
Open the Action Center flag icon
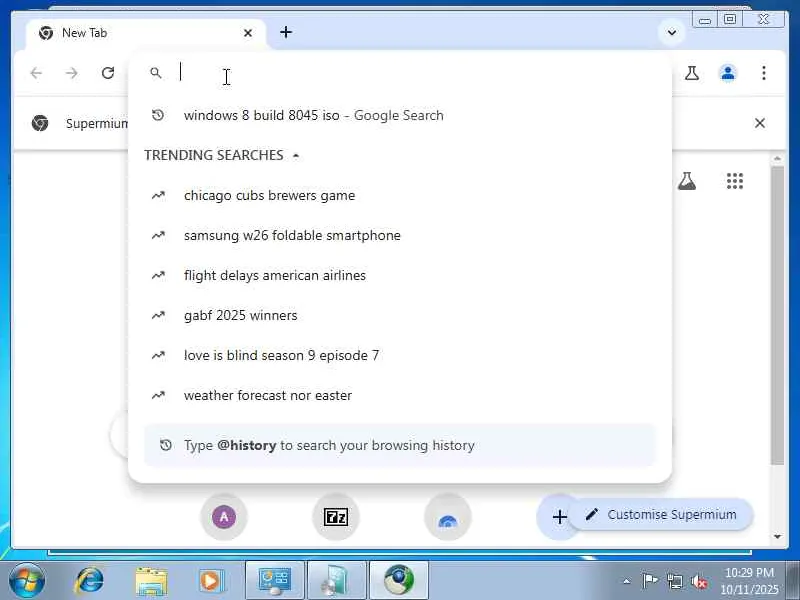click(x=649, y=581)
